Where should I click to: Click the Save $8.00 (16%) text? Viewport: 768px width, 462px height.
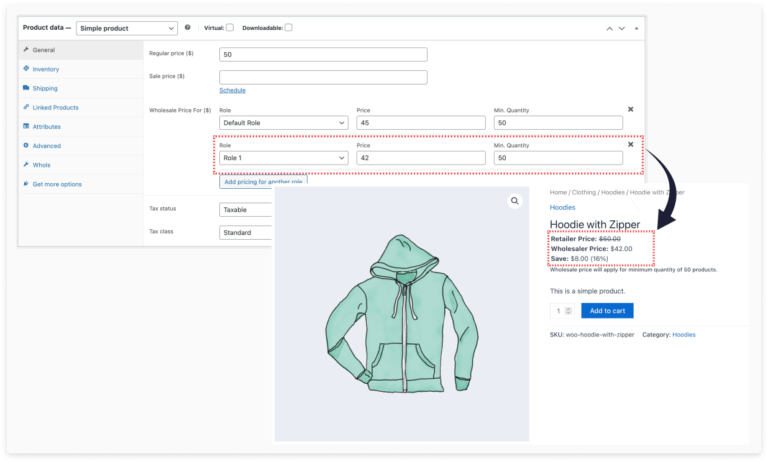click(579, 258)
